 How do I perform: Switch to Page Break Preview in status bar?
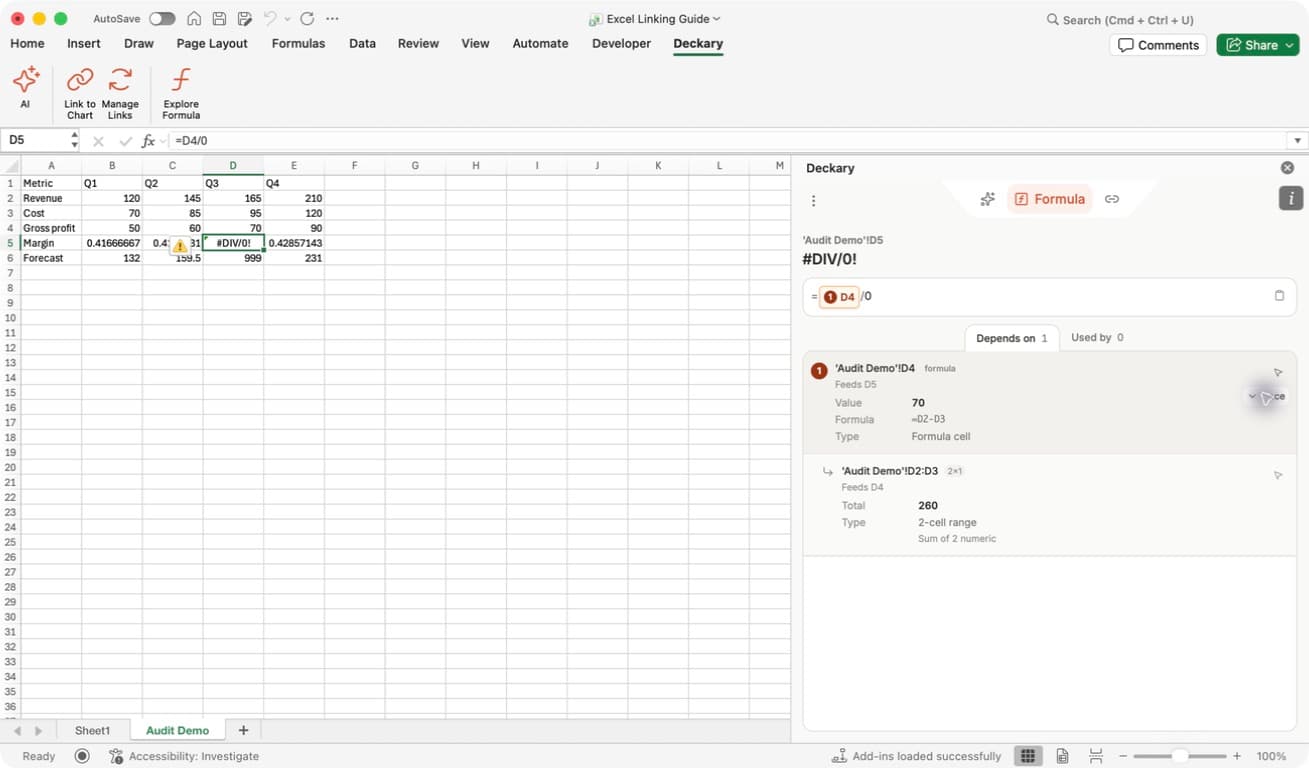[1096, 756]
